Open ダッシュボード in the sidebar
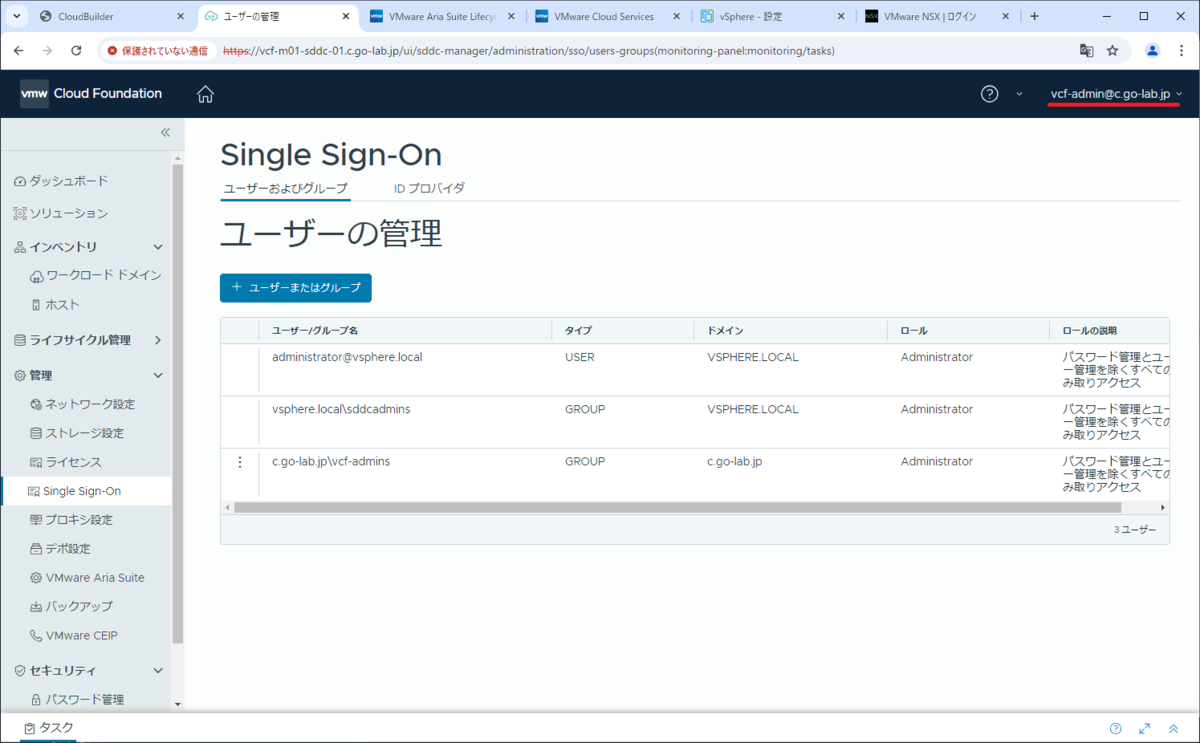Viewport: 1200px width, 743px height. click(61, 181)
